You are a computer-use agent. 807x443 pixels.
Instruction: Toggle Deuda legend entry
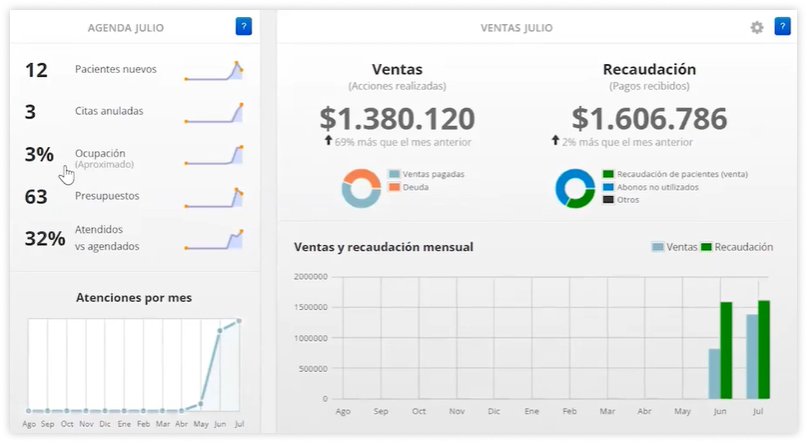click(x=408, y=187)
